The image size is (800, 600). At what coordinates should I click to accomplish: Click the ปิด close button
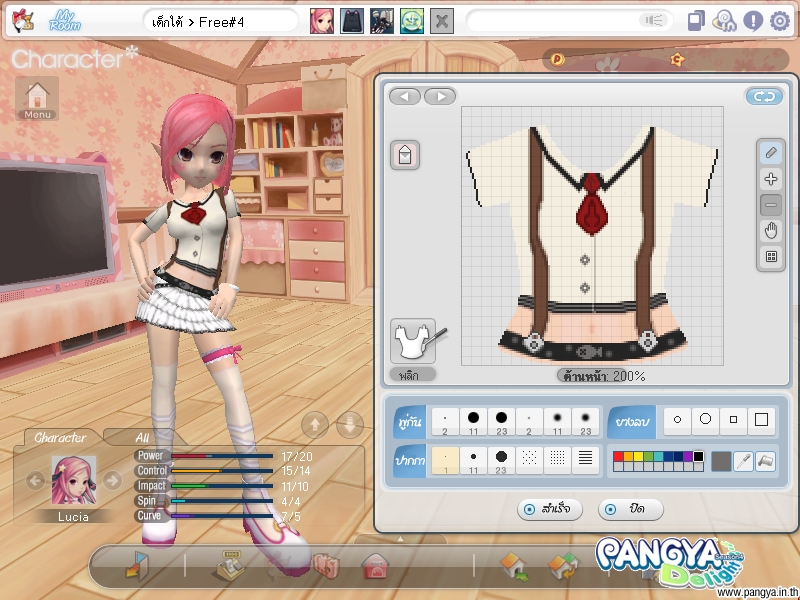(x=631, y=509)
